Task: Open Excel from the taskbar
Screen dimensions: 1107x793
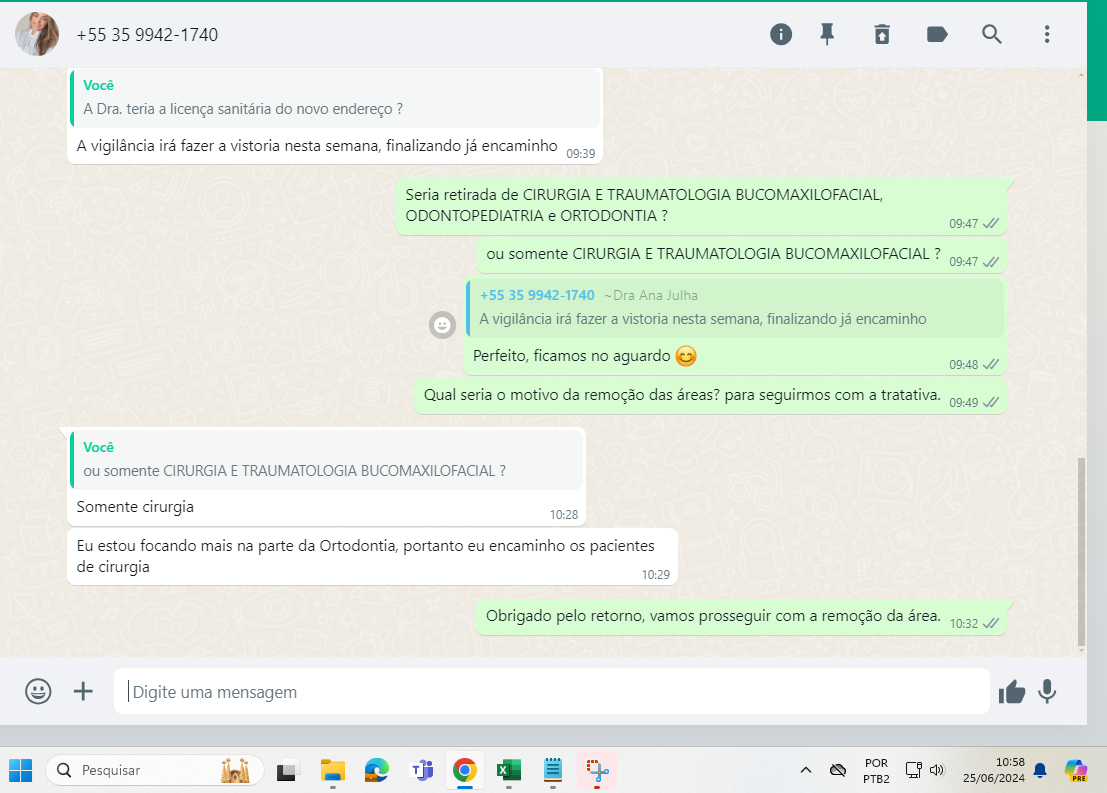Action: 508,770
